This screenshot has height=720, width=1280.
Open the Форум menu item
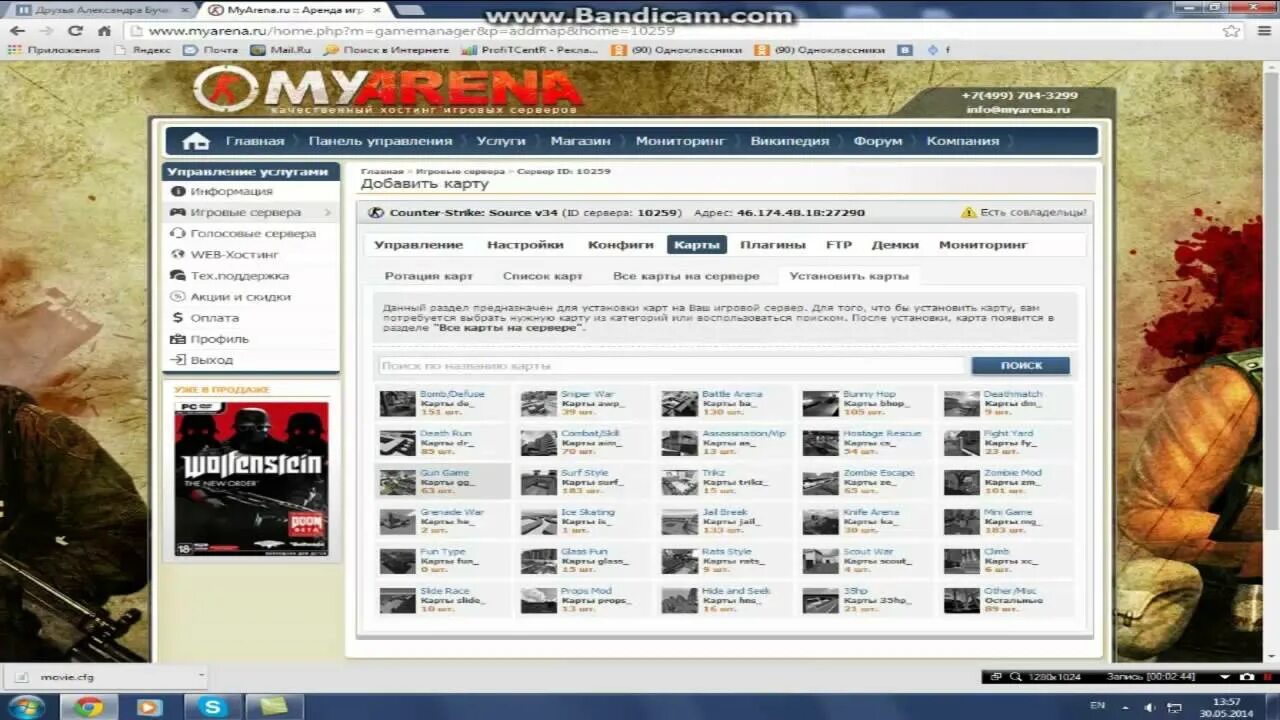(x=878, y=141)
